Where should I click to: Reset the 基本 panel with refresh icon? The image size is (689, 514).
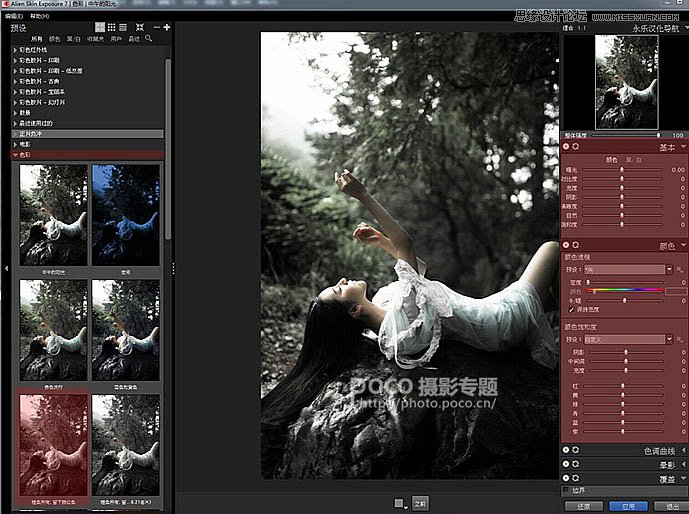coord(576,147)
